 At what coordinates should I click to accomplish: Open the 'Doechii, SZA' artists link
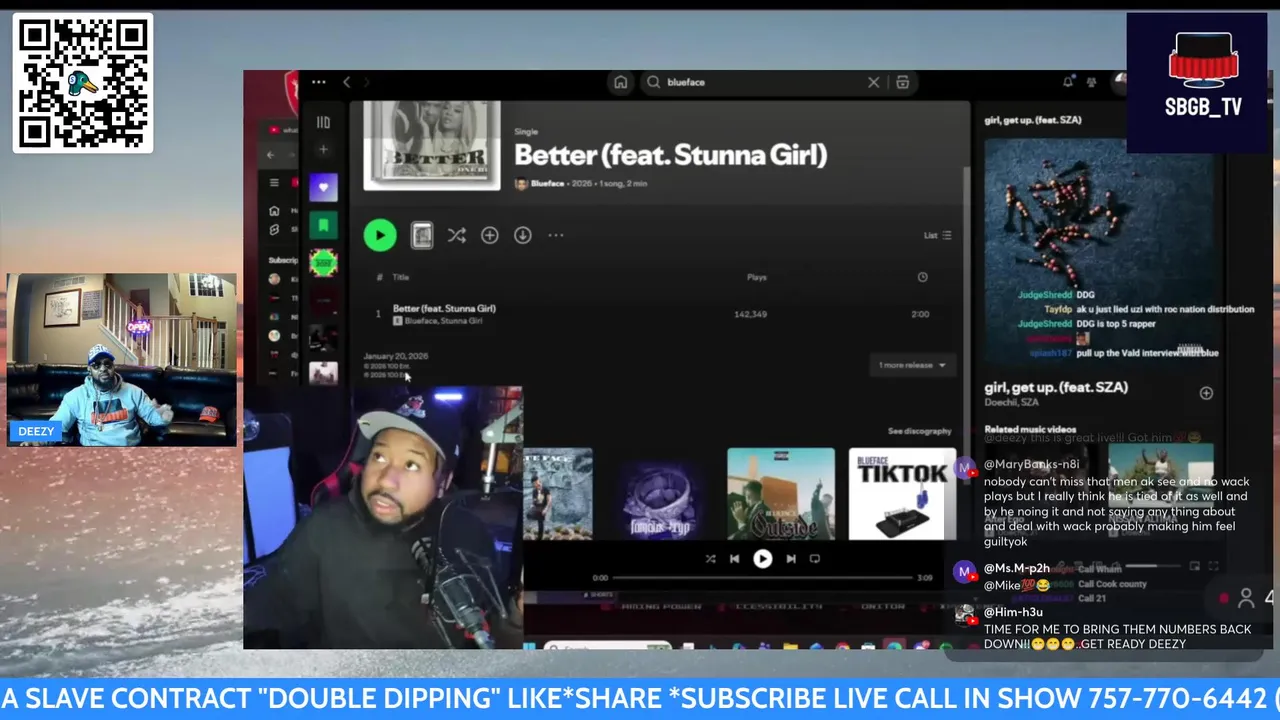[x=1011, y=402]
